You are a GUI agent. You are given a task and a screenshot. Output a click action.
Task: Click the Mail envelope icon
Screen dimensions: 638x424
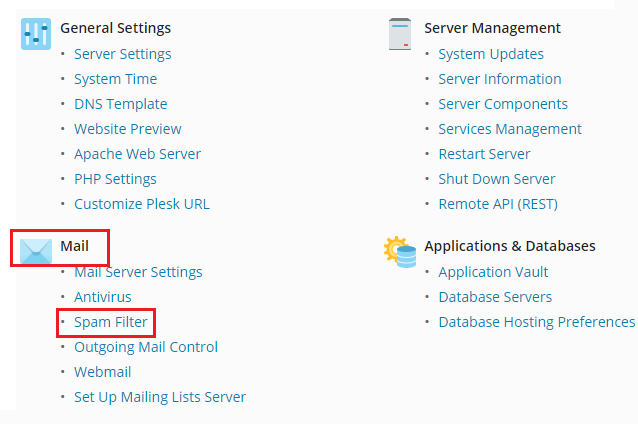36,250
